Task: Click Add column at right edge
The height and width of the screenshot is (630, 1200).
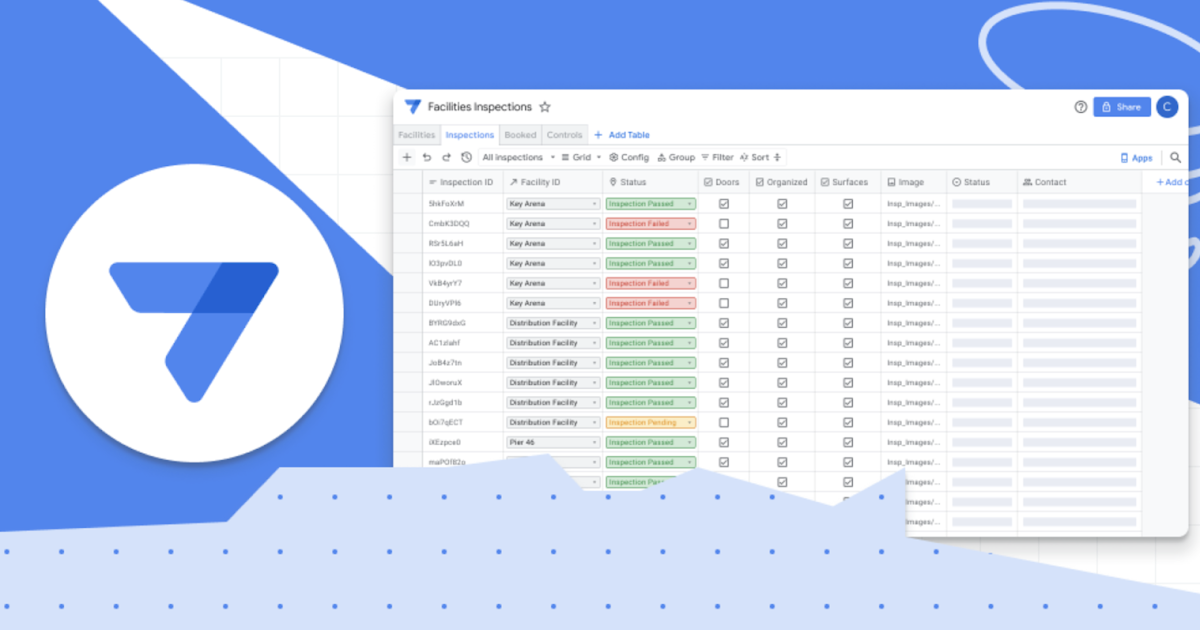Action: 1171,182
